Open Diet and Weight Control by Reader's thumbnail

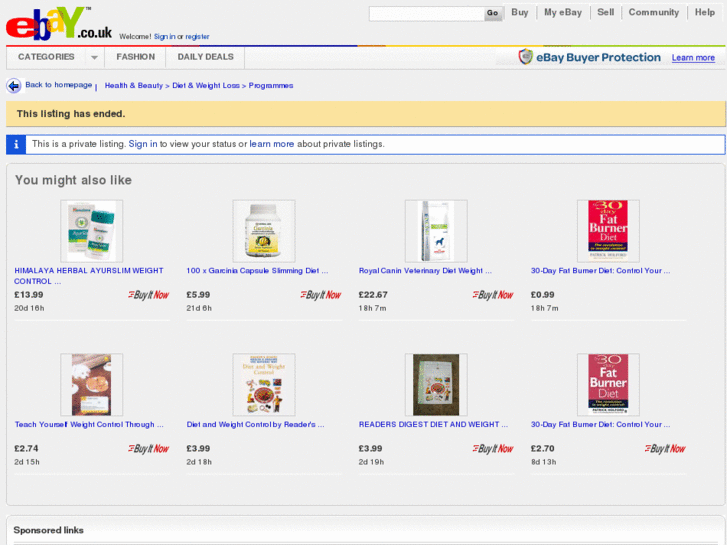(264, 385)
